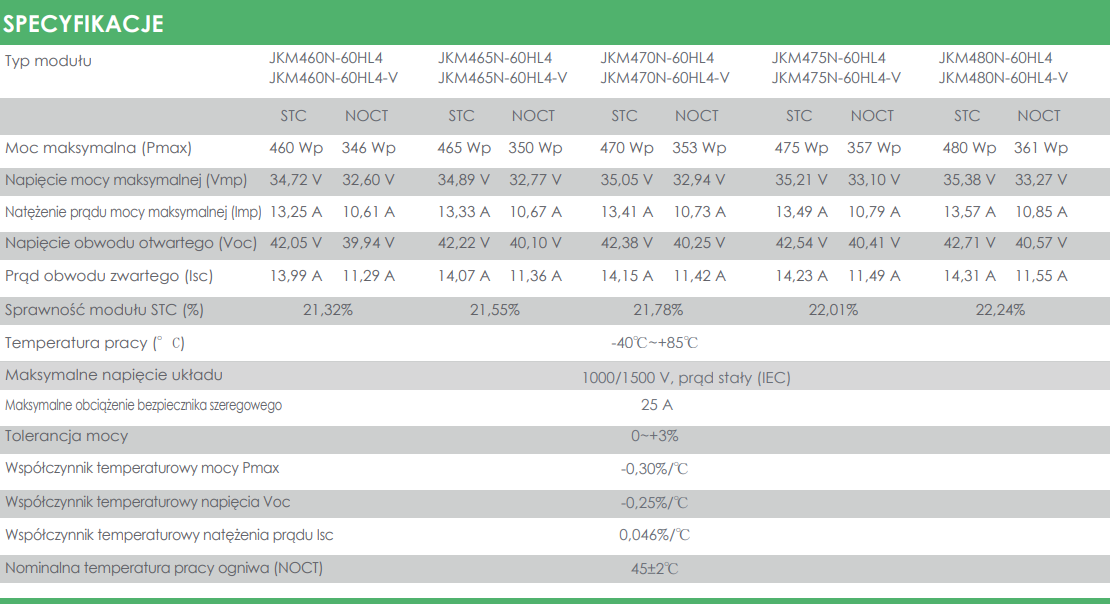Select the 35,38 V value
Image resolution: width=1110 pixels, height=604 pixels.
pyautogui.click(x=969, y=180)
